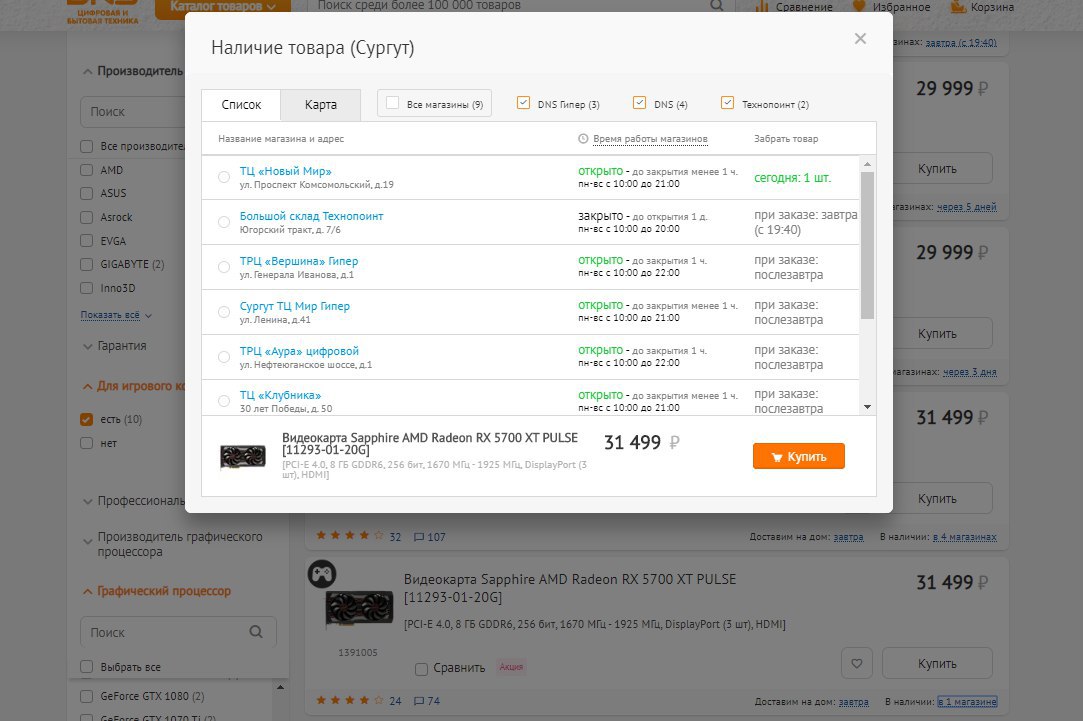
Task: Check the Сравнить checkbox on product card
Action: coord(421,669)
